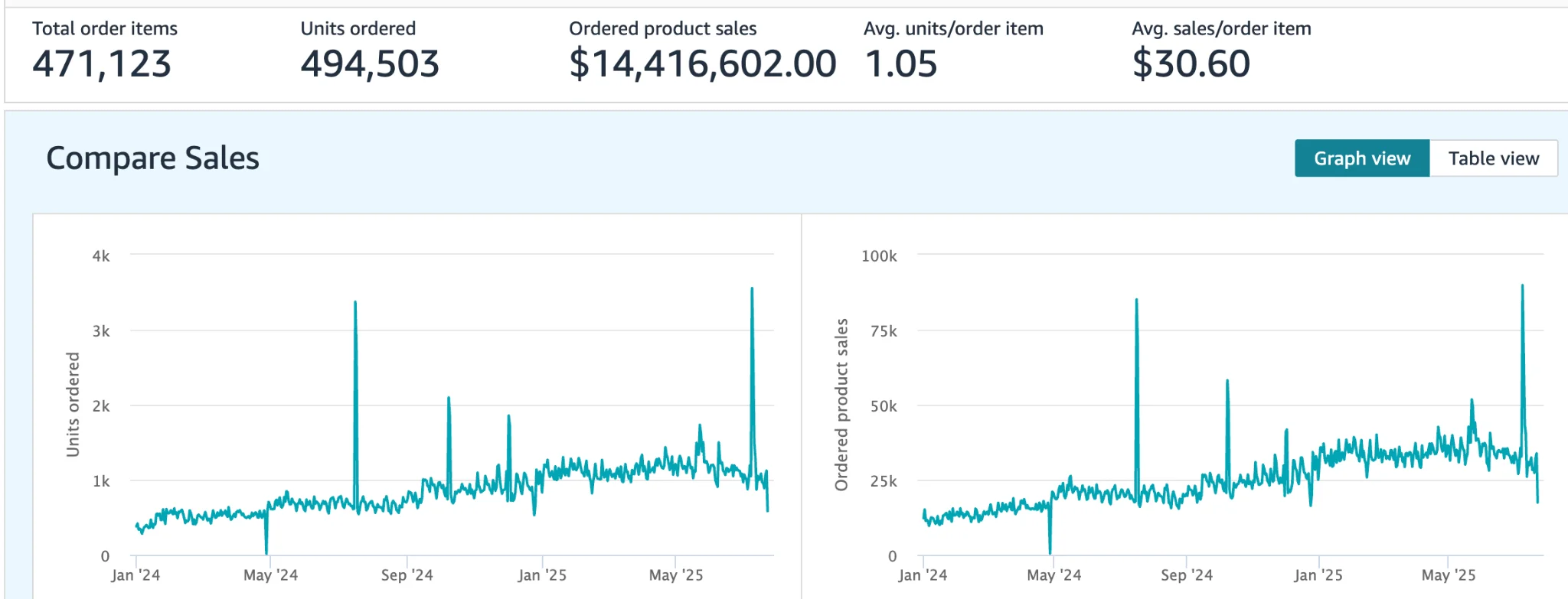Click the 4k y-axis label
The height and width of the screenshot is (599, 1568).
(x=101, y=256)
